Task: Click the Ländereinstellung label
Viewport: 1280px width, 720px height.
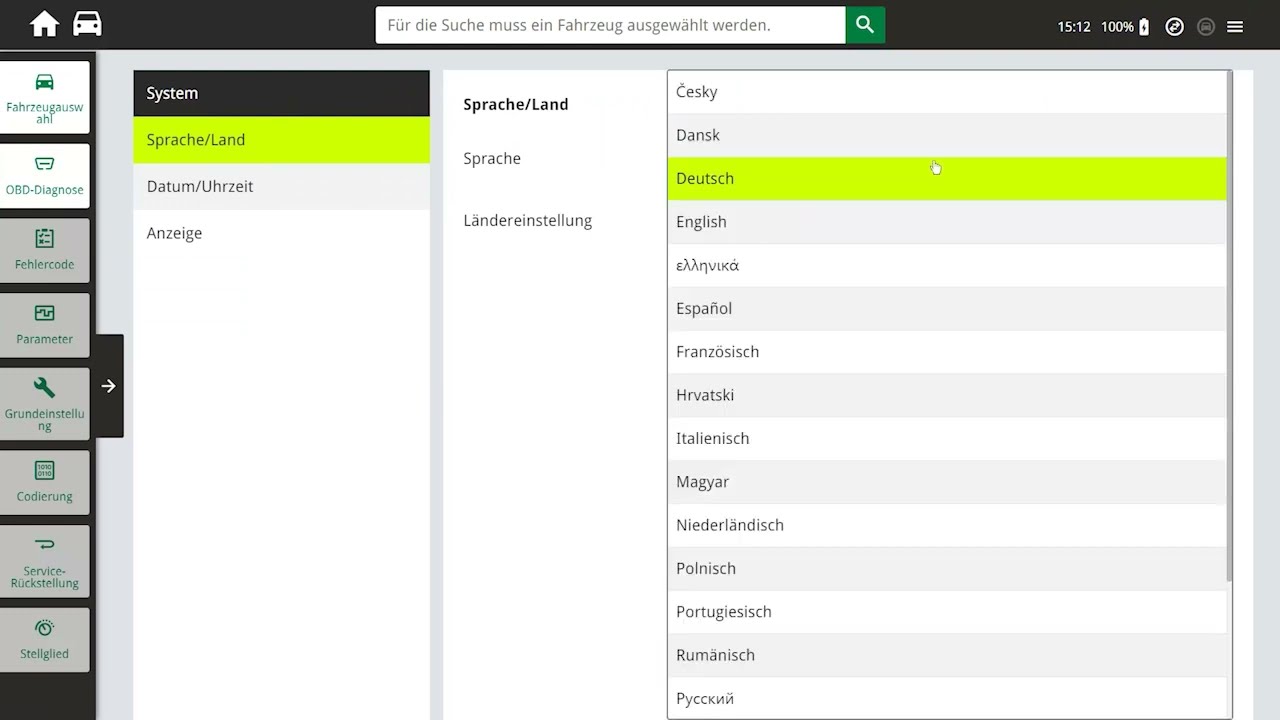Action: pos(528,220)
